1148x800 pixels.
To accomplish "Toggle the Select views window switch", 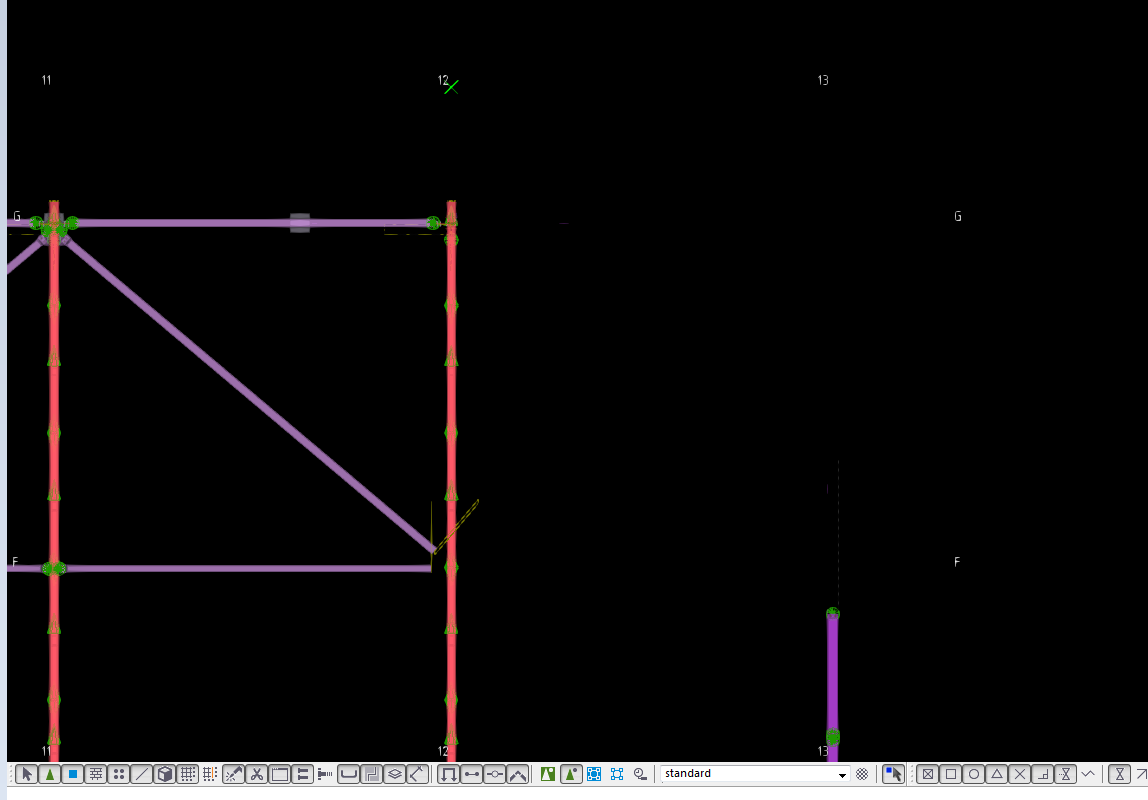I will 280,774.
